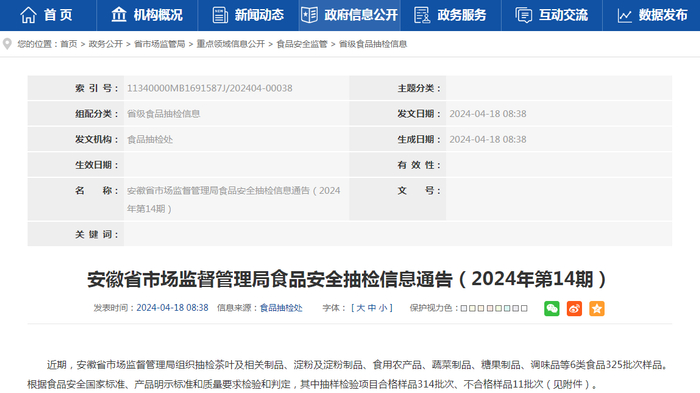Viewport: 700px width, 393px height.
Task: Click the 文号 label
Action: pos(419,191)
